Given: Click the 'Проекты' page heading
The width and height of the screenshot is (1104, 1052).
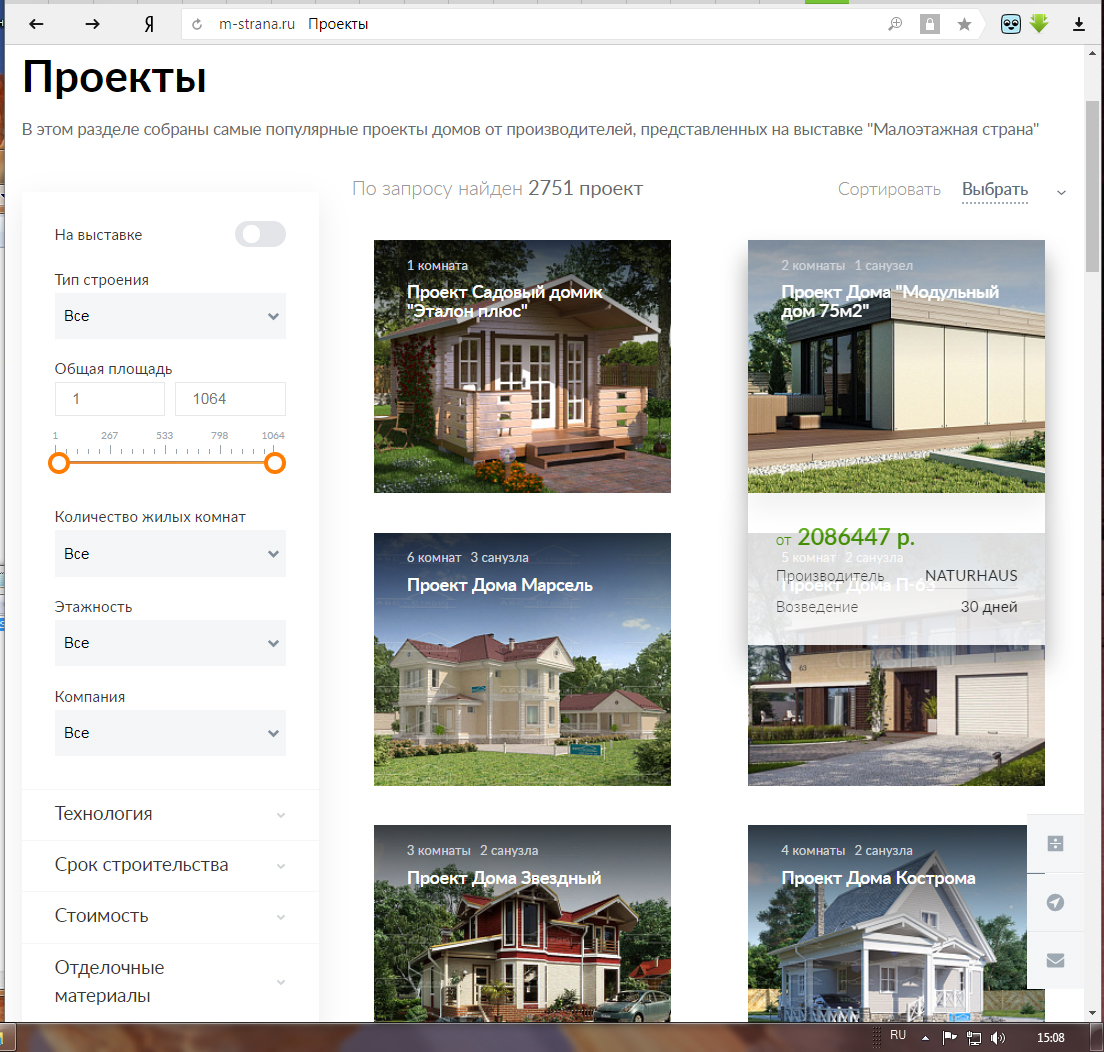Looking at the screenshot, I should 114,77.
